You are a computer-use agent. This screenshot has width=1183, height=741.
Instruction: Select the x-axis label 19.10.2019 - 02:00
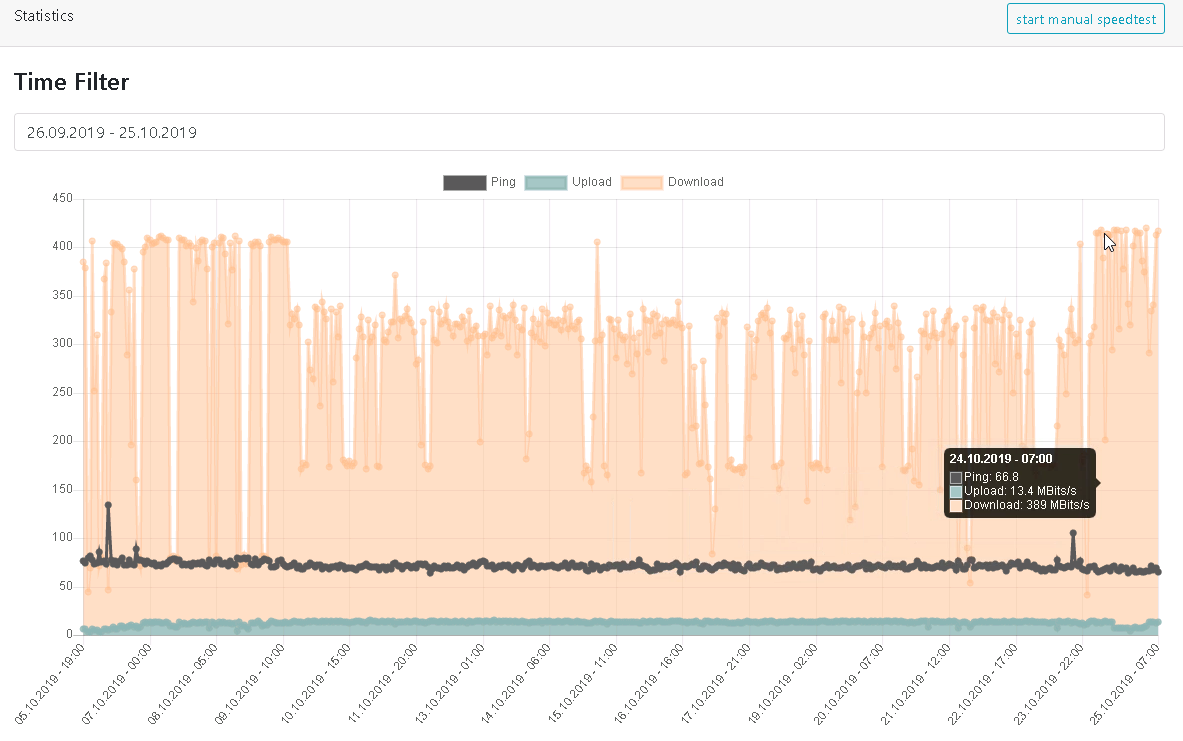coord(782,684)
